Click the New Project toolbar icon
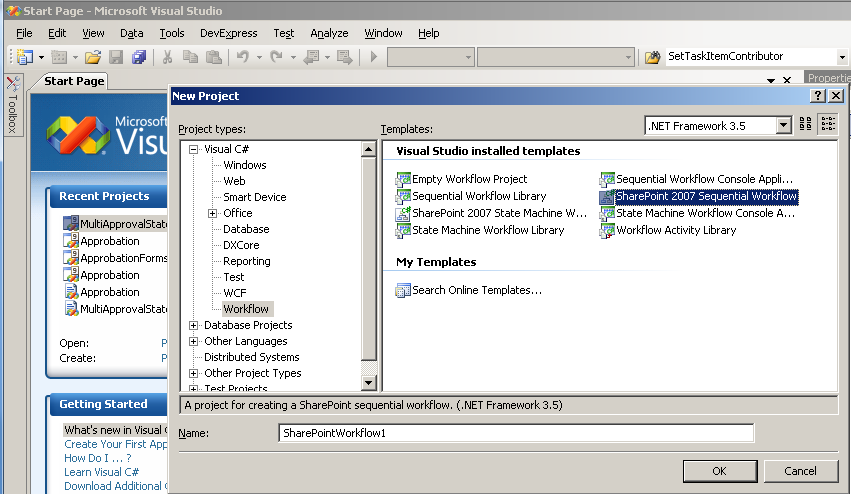Image resolution: width=851 pixels, height=494 pixels. [x=25, y=56]
